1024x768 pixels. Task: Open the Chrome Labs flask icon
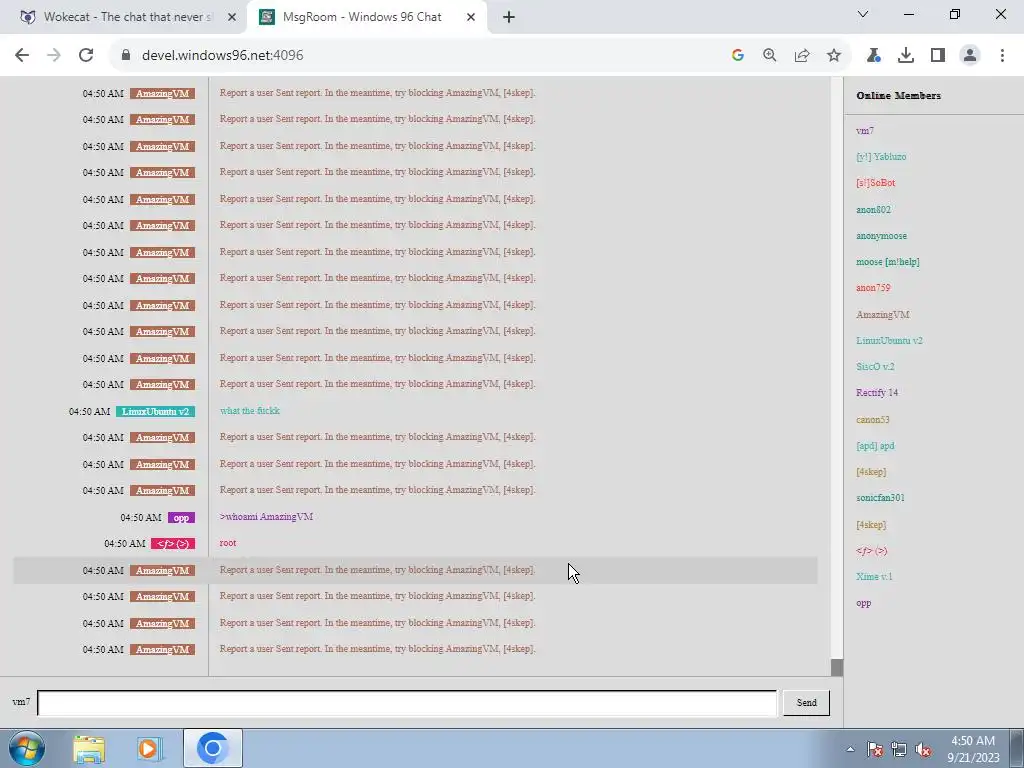[874, 56]
